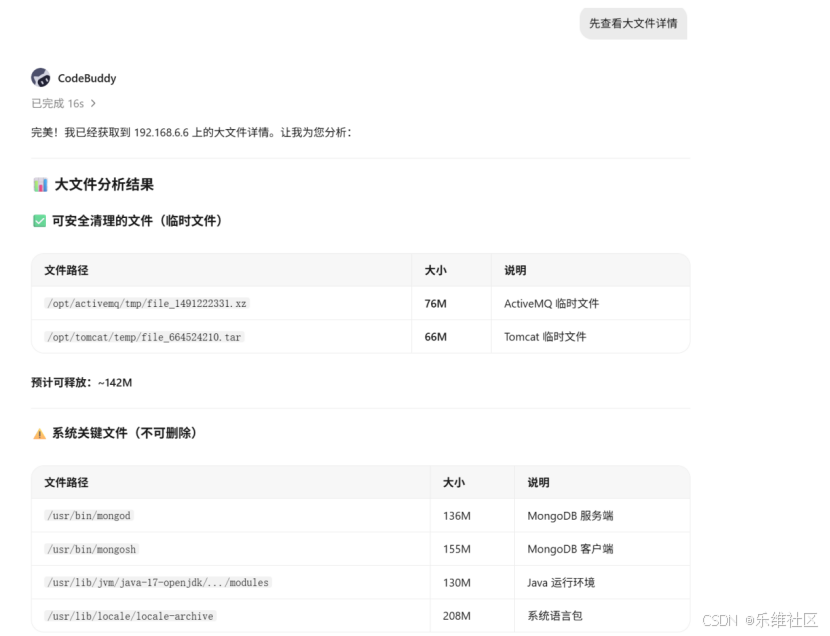Viewport: 830px width, 636px height.
Task: Click path /usr/lib/locale/locale-archive
Action: [x=130, y=616]
